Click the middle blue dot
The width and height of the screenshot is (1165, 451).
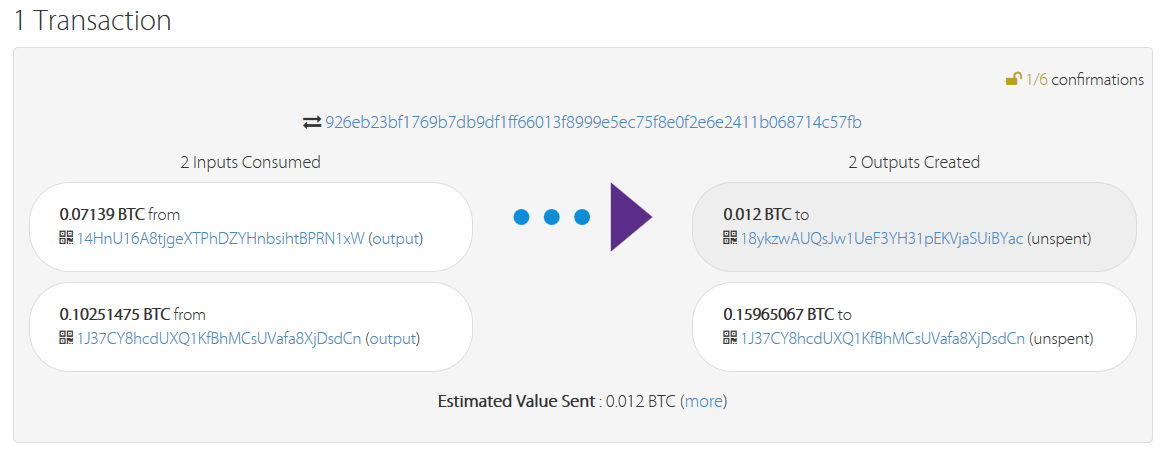pyautogui.click(x=551, y=217)
